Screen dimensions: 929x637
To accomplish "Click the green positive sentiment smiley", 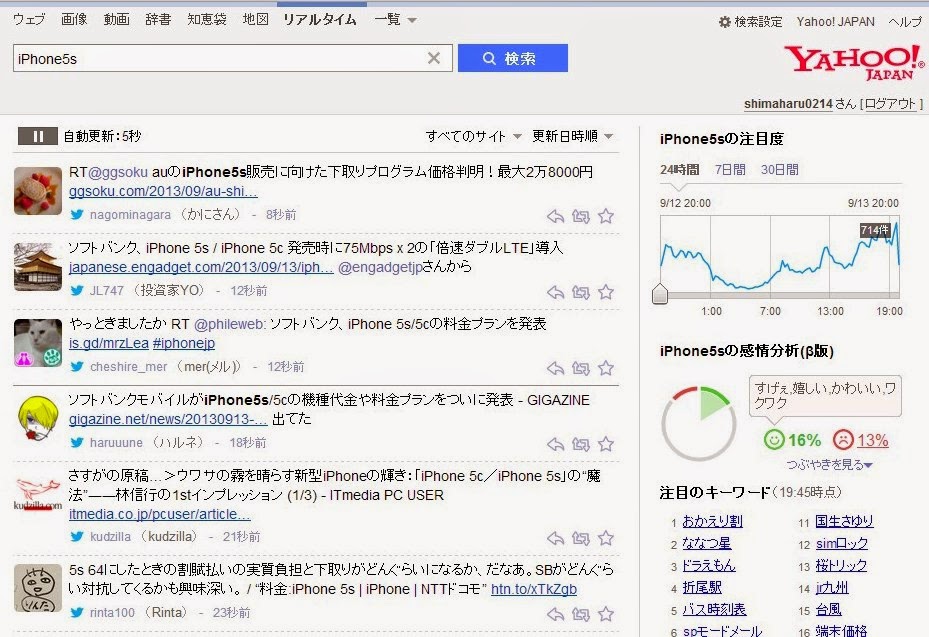I will tap(774, 440).
